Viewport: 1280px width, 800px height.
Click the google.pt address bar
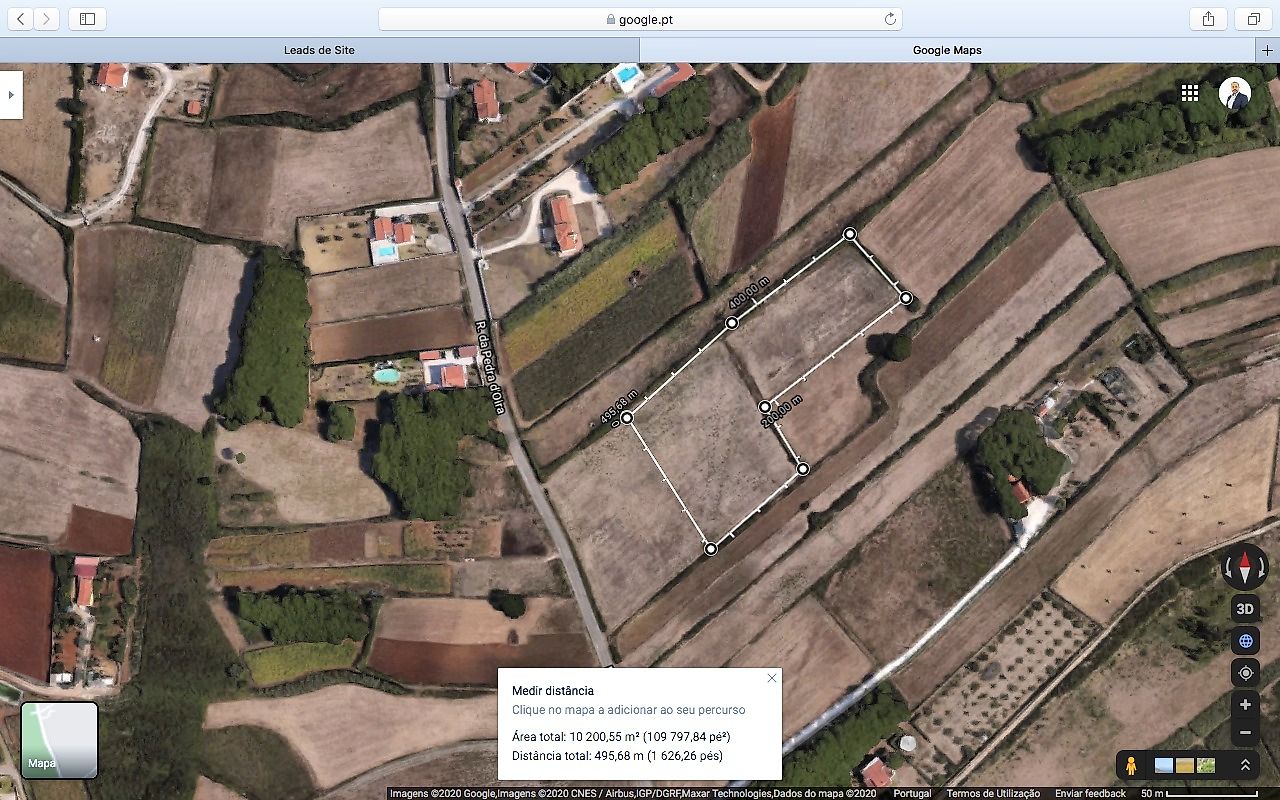point(640,19)
